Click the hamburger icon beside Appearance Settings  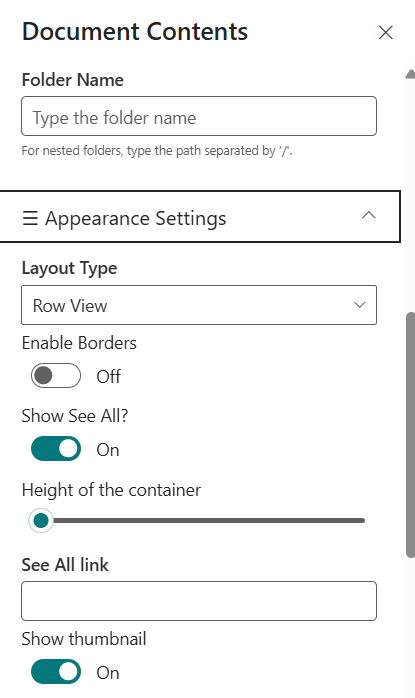pos(30,218)
